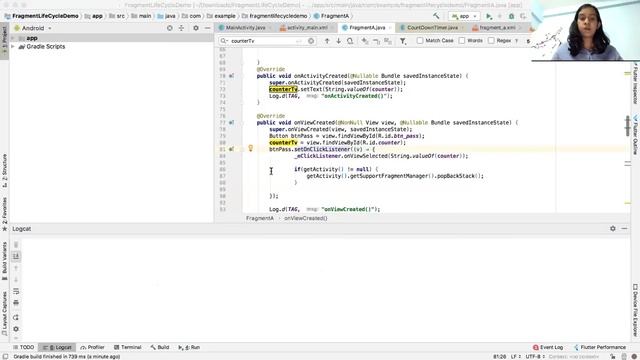Click the Make Project hammer icon

(x=436, y=16)
